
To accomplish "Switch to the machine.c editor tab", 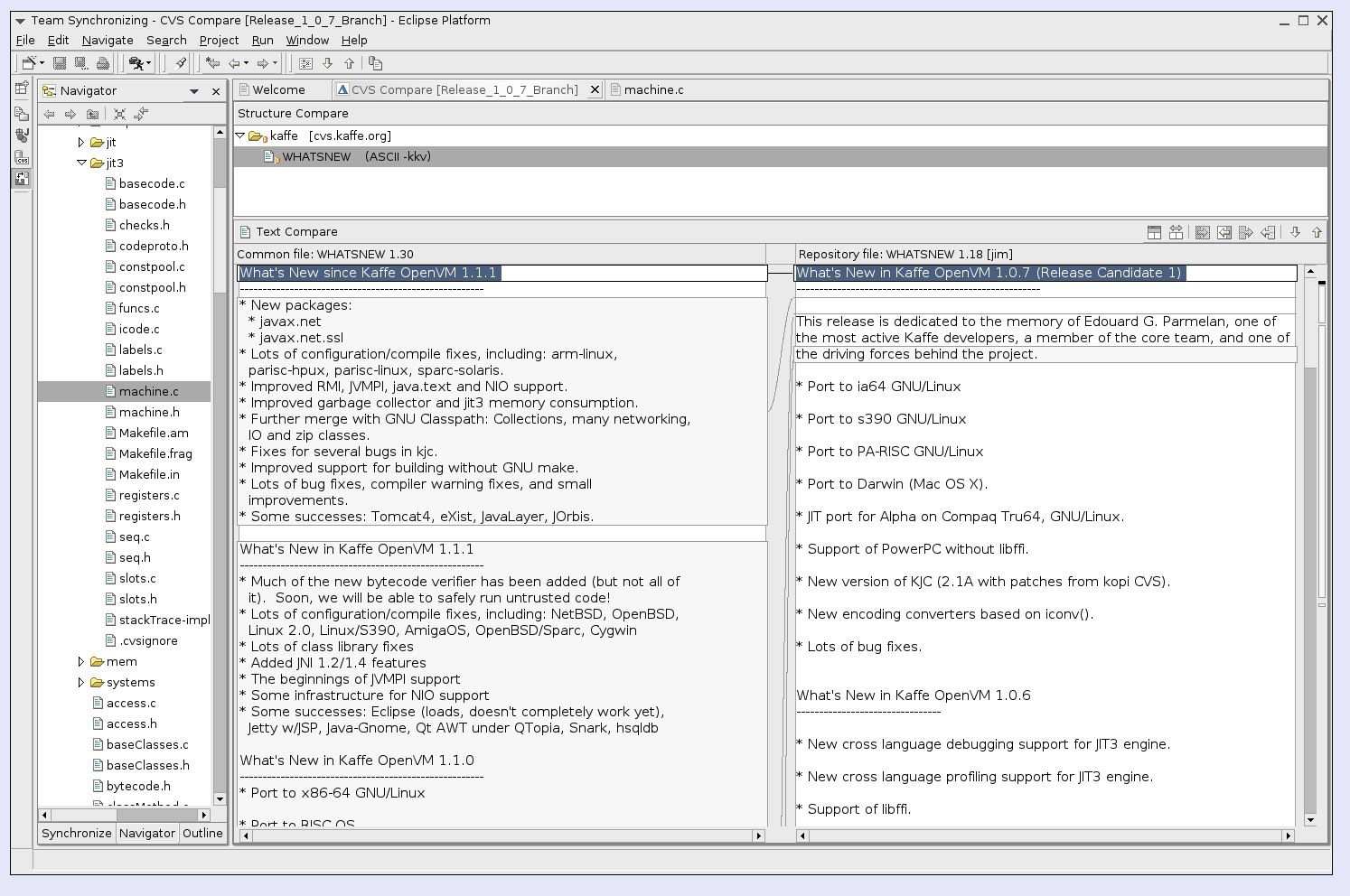I will (648, 89).
